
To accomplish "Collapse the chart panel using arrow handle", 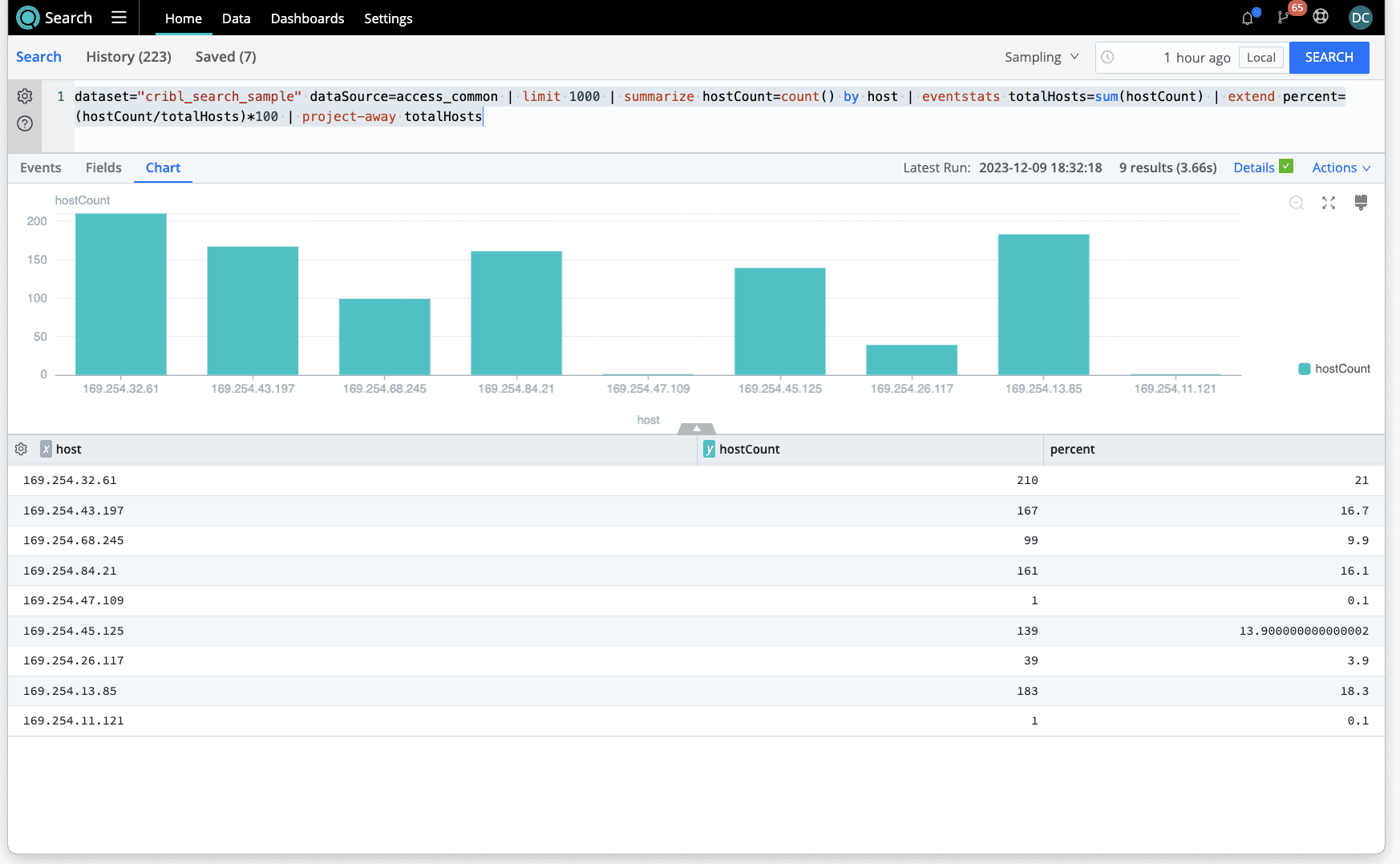I will click(x=696, y=429).
